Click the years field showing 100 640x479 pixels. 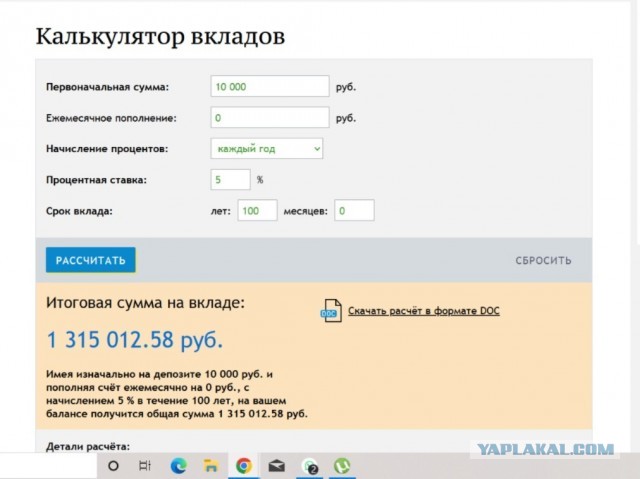coord(258,211)
